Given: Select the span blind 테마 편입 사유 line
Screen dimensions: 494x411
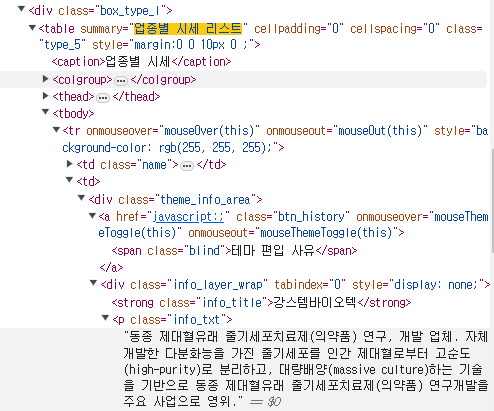Looking at the screenshot, I should tap(234, 251).
